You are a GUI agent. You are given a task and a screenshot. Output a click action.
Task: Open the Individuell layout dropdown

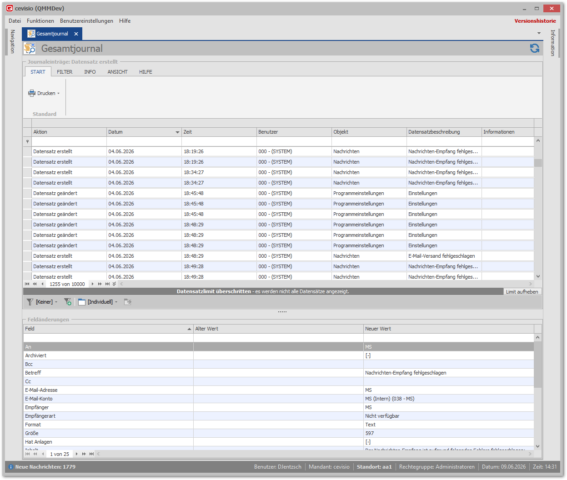click(116, 302)
